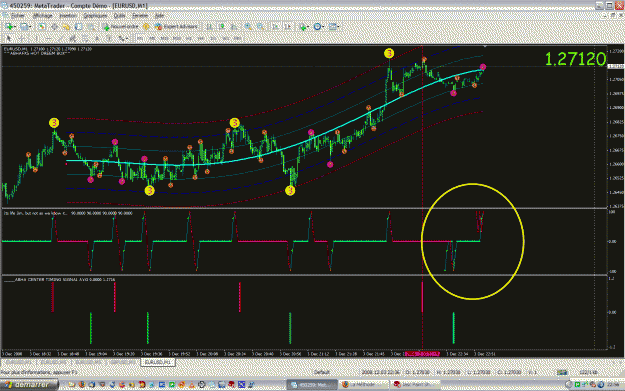This screenshot has width=625, height=391.
Task: Select the EURUSD,M1 chart tab
Action: click(x=158, y=362)
